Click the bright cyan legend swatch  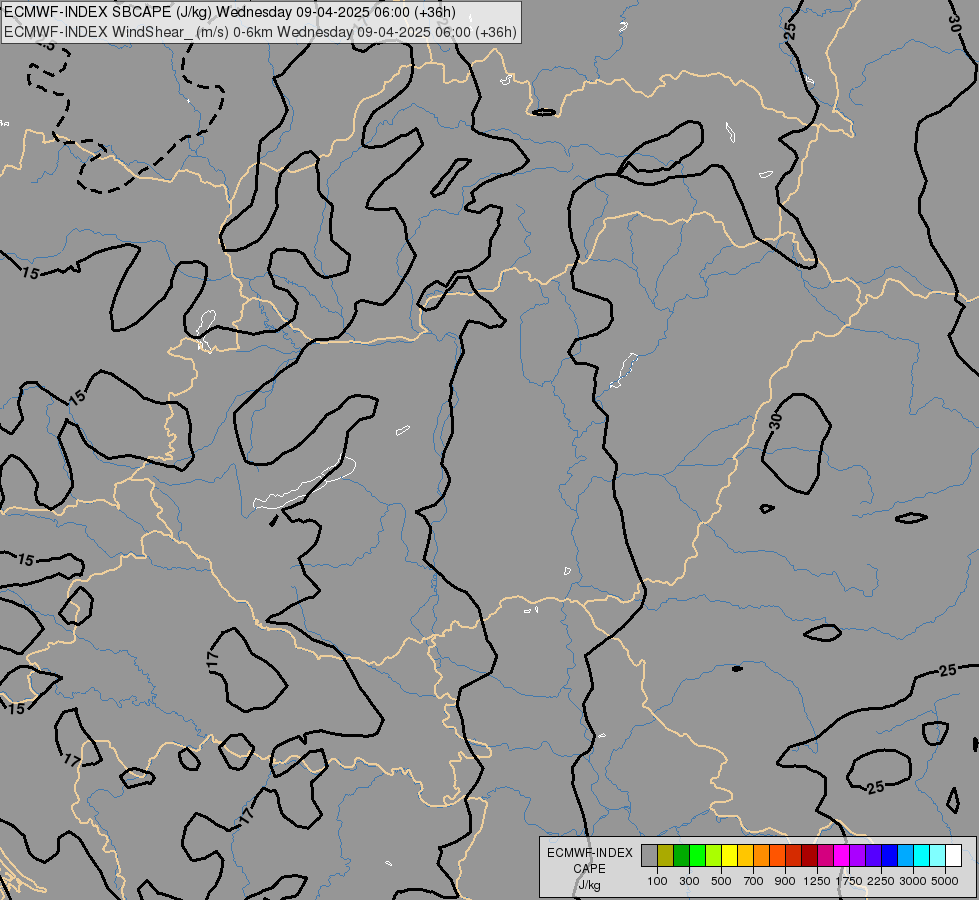point(922,856)
